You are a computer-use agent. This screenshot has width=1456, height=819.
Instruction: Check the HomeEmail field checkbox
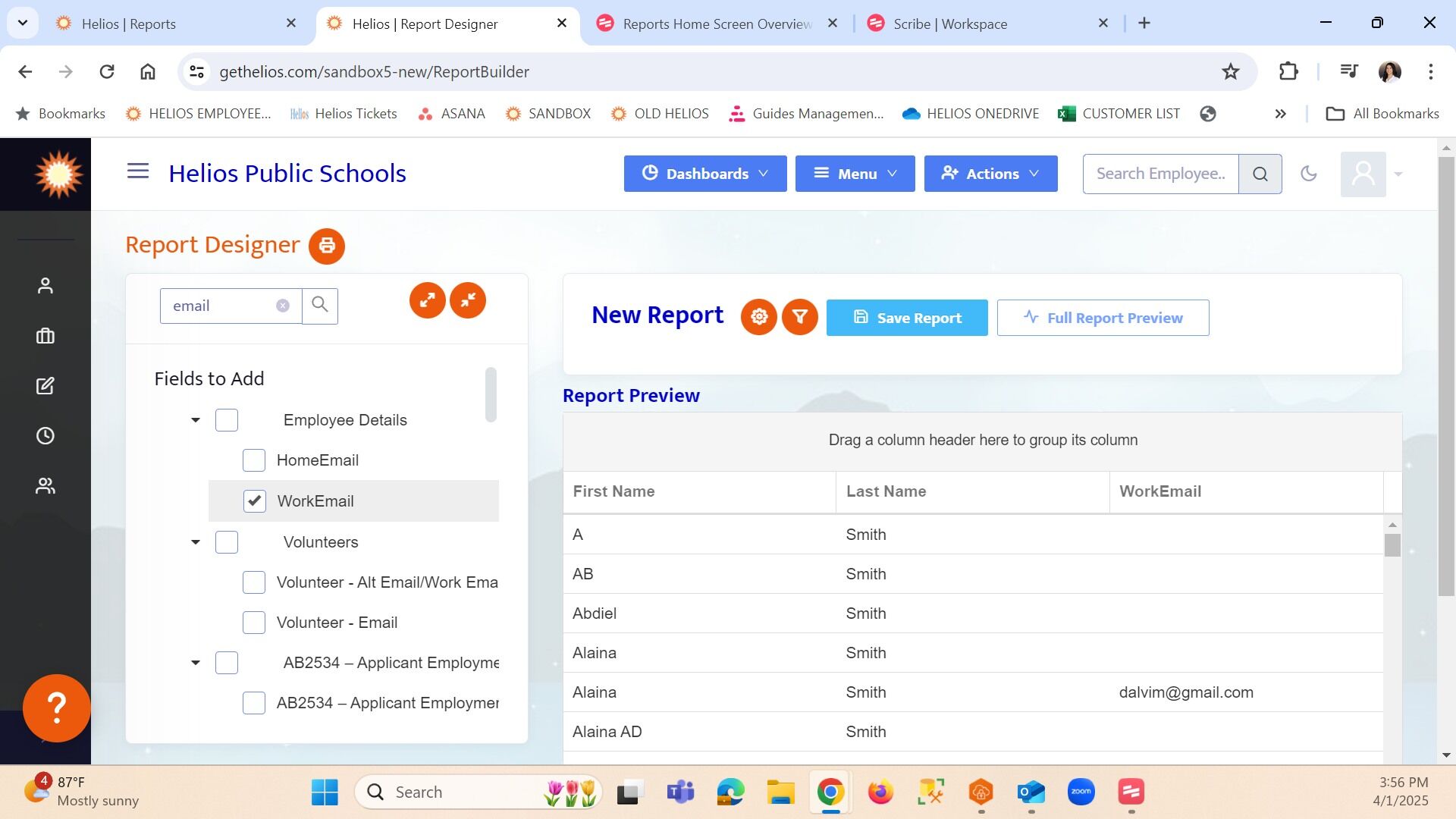coord(254,460)
